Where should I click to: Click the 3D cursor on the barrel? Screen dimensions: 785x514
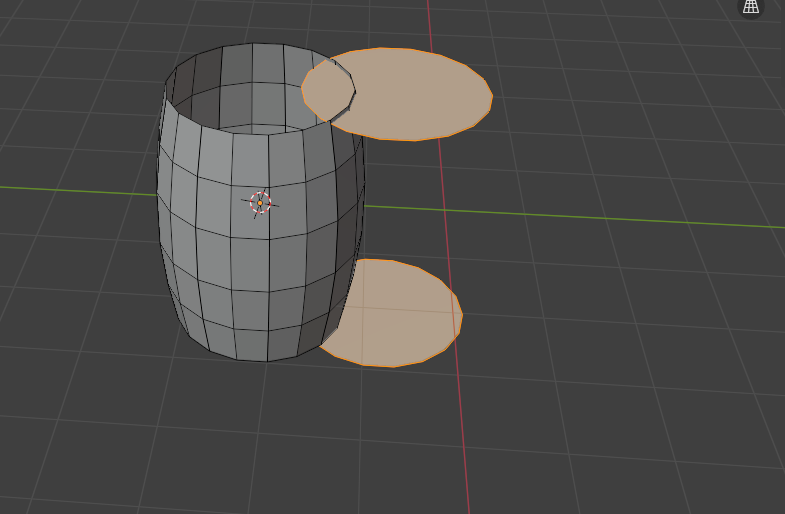260,203
